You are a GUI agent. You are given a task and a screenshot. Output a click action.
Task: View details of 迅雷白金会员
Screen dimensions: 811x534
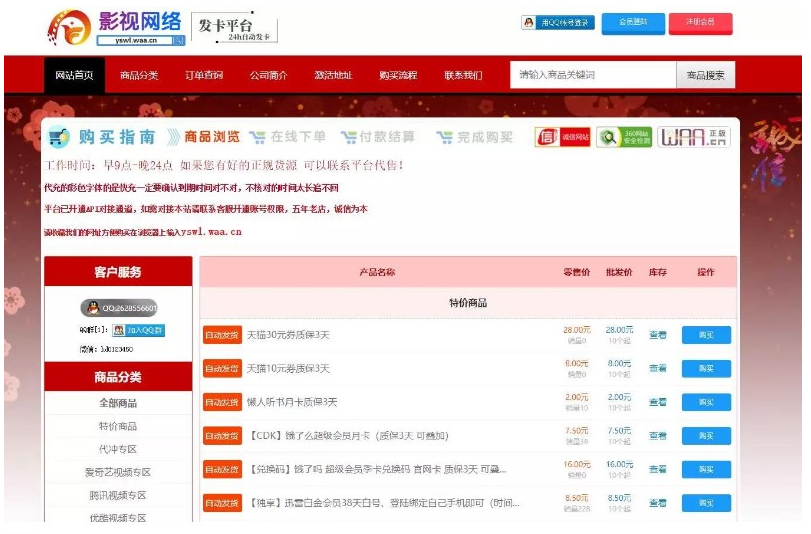coord(657,503)
